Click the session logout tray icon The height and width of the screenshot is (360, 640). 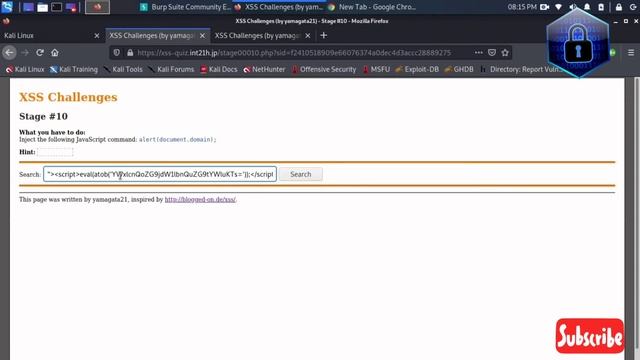pyautogui.click(x=633, y=7)
